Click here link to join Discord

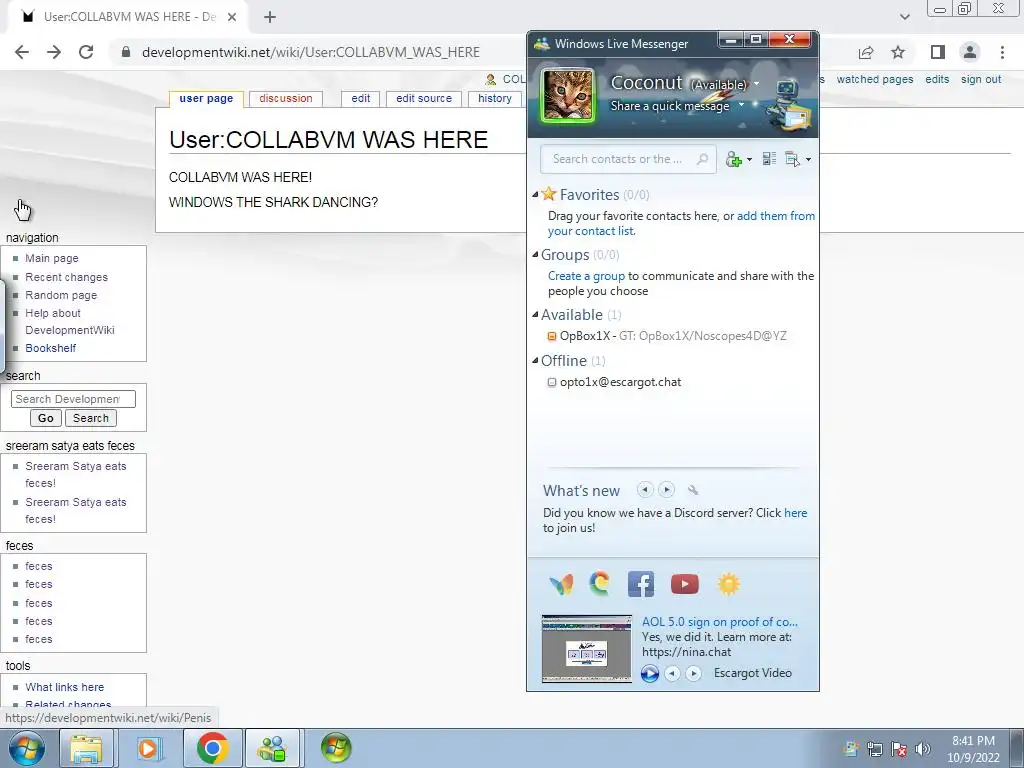pos(795,513)
